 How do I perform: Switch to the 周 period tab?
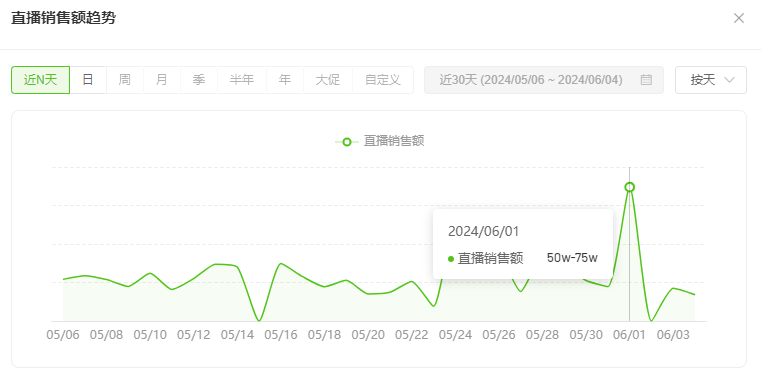[x=125, y=80]
